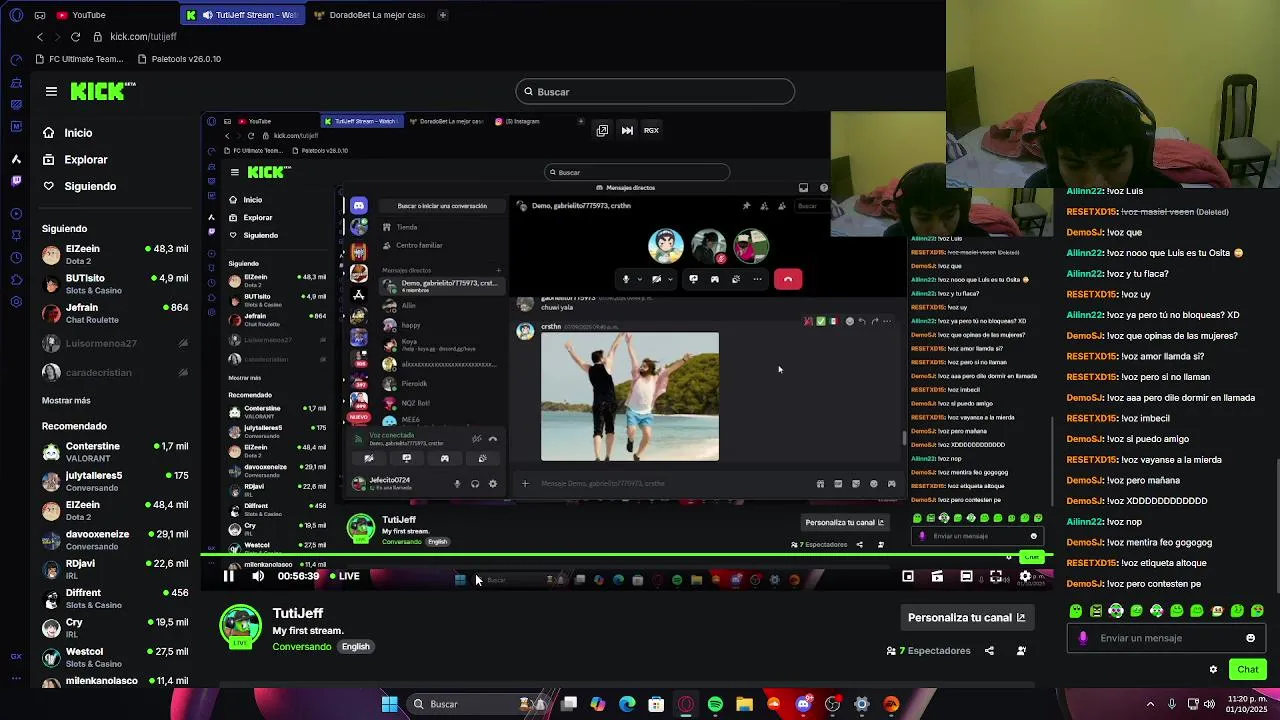
Task: Open Paletools v26.0.10 bookmark
Action: [x=178, y=59]
